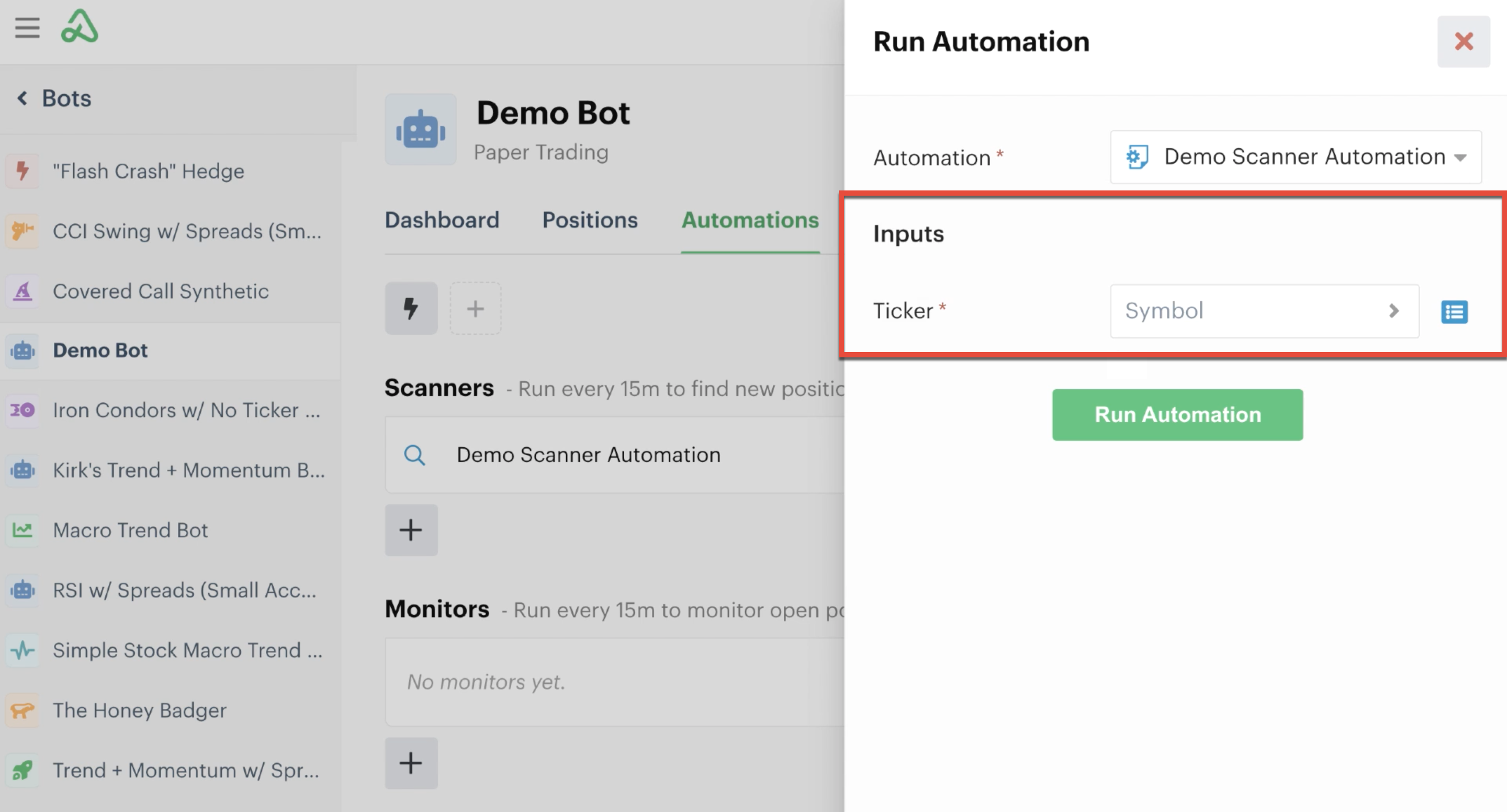Click the CCI Swing bot icon
Screen dimensions: 1507x812
[x=22, y=231]
